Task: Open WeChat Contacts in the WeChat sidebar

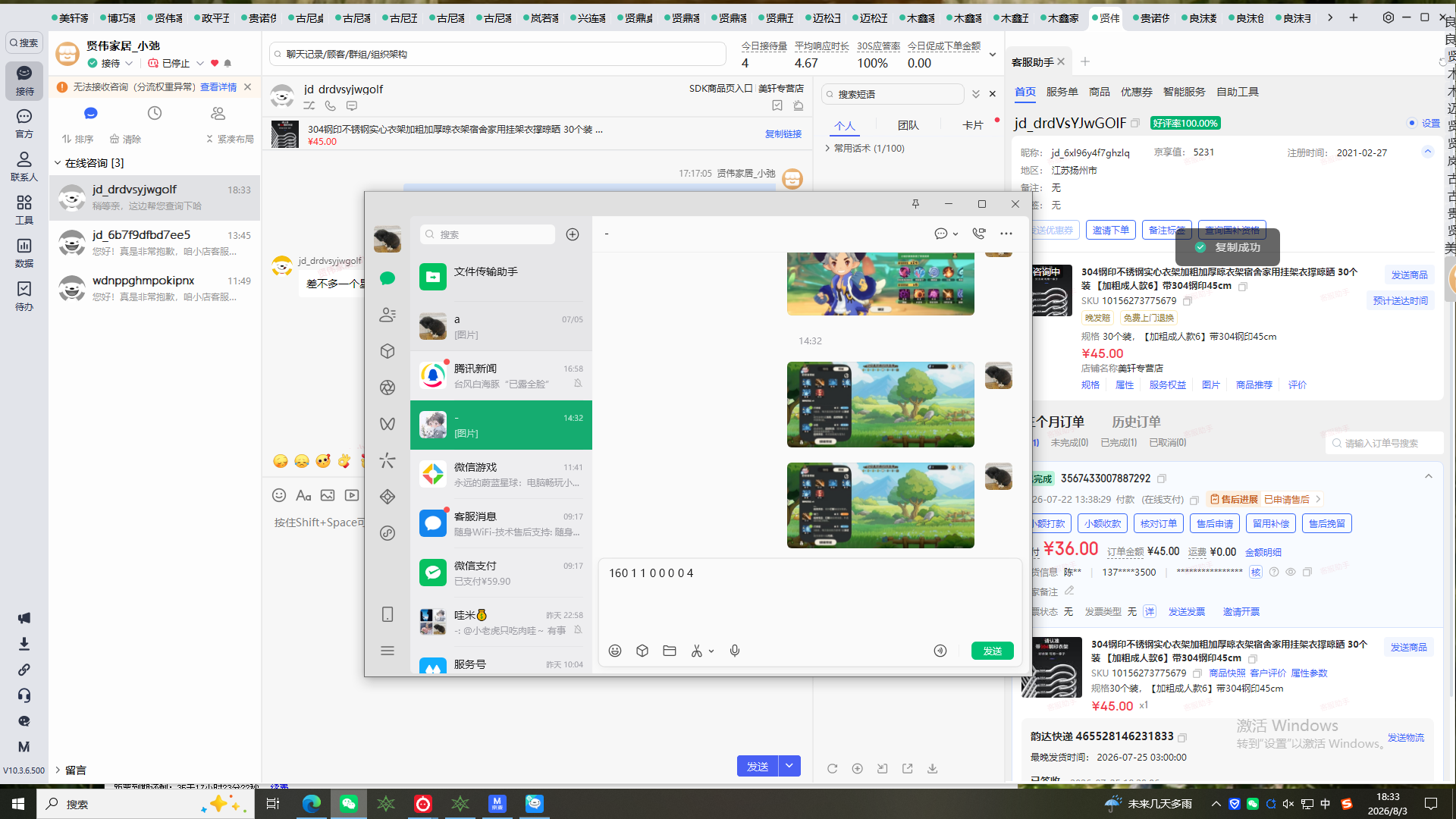Action: [388, 315]
